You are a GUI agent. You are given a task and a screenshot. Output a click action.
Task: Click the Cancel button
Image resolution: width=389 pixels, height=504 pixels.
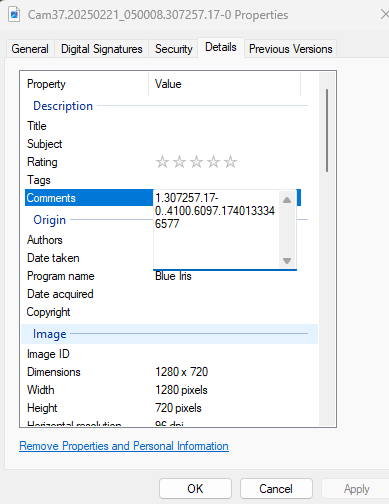[x=276, y=489]
